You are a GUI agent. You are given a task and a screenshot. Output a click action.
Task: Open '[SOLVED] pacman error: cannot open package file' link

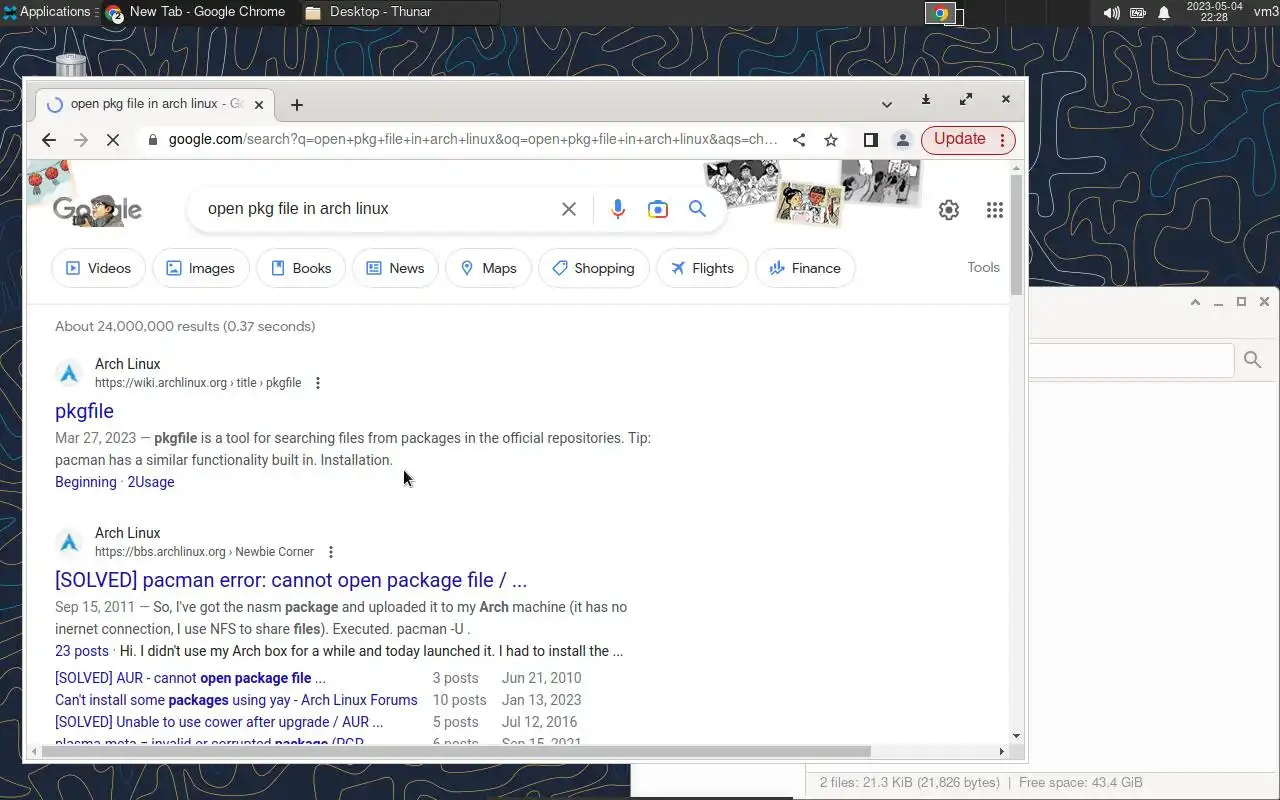tap(291, 580)
